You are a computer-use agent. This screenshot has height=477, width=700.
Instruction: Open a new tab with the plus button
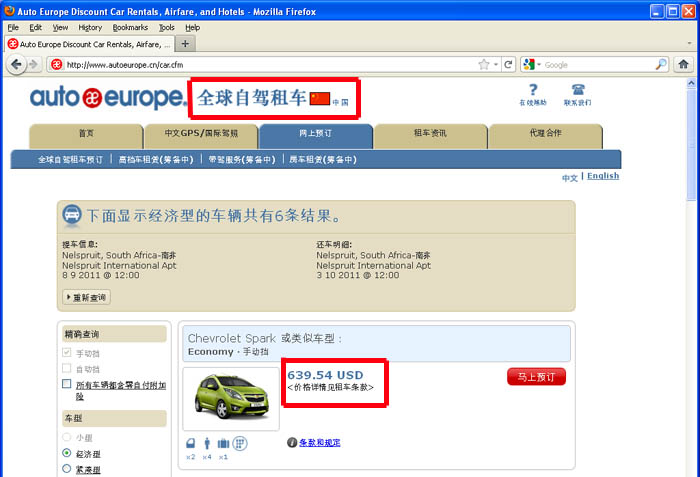[x=185, y=44]
